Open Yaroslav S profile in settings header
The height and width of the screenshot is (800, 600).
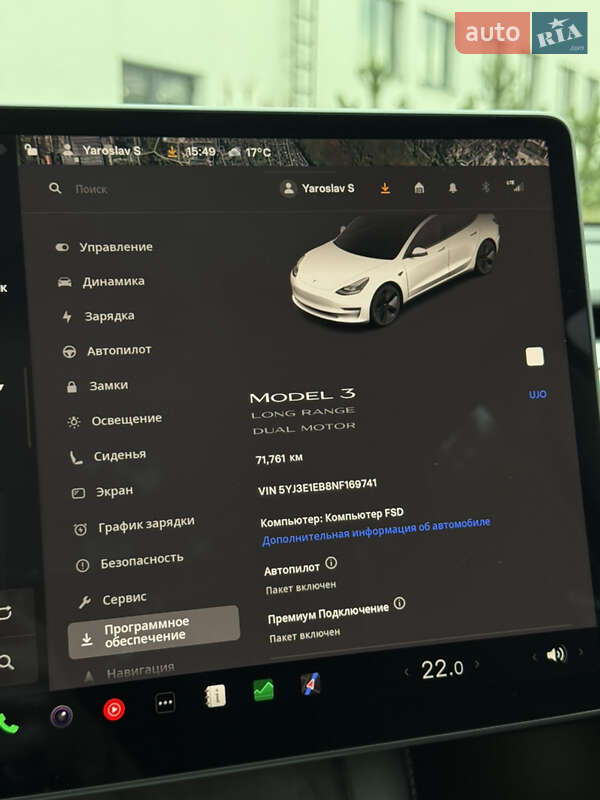[317, 188]
